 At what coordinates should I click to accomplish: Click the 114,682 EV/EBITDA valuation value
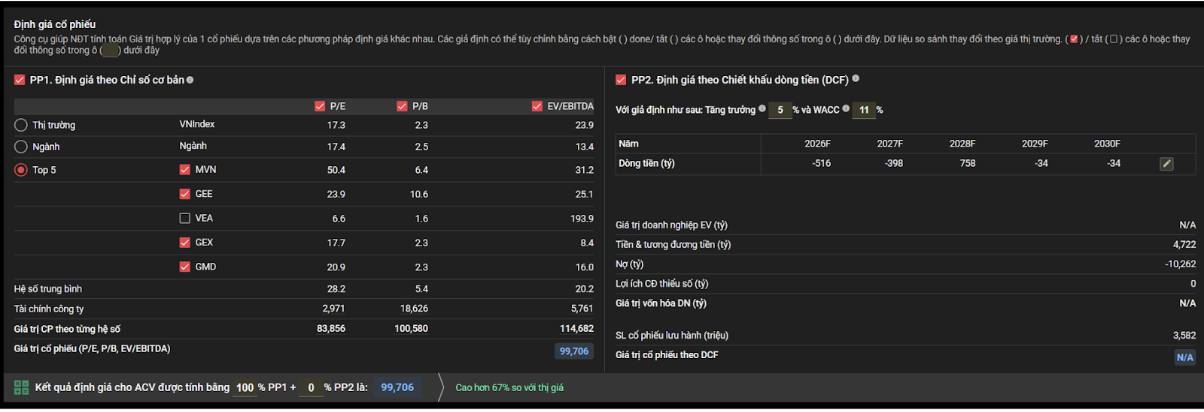point(577,329)
